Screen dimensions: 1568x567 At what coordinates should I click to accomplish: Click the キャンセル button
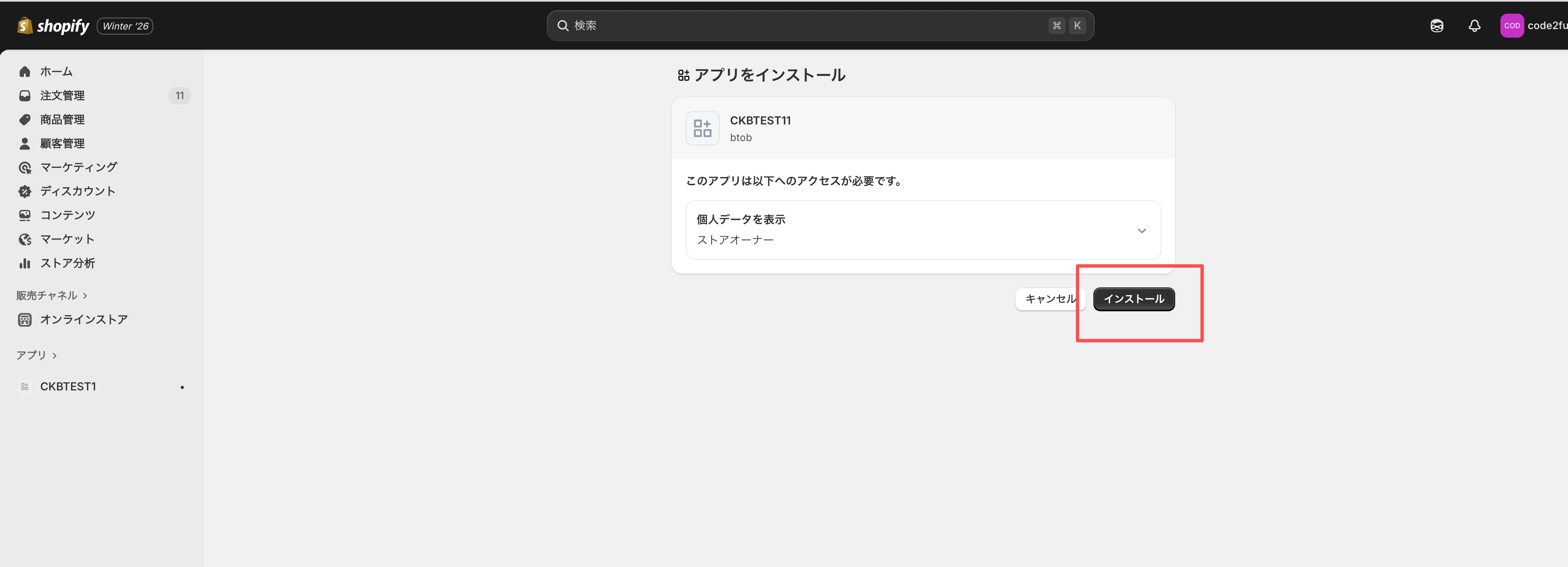1050,299
